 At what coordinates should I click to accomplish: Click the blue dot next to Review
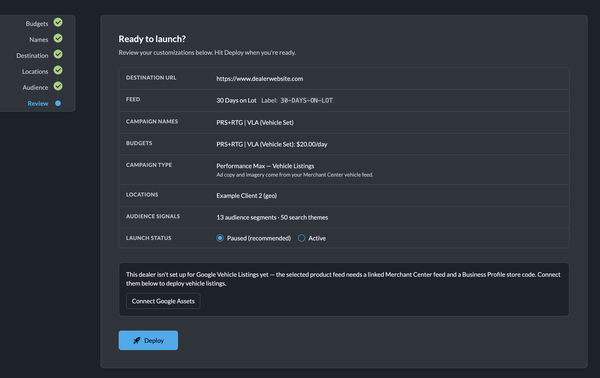[58, 103]
